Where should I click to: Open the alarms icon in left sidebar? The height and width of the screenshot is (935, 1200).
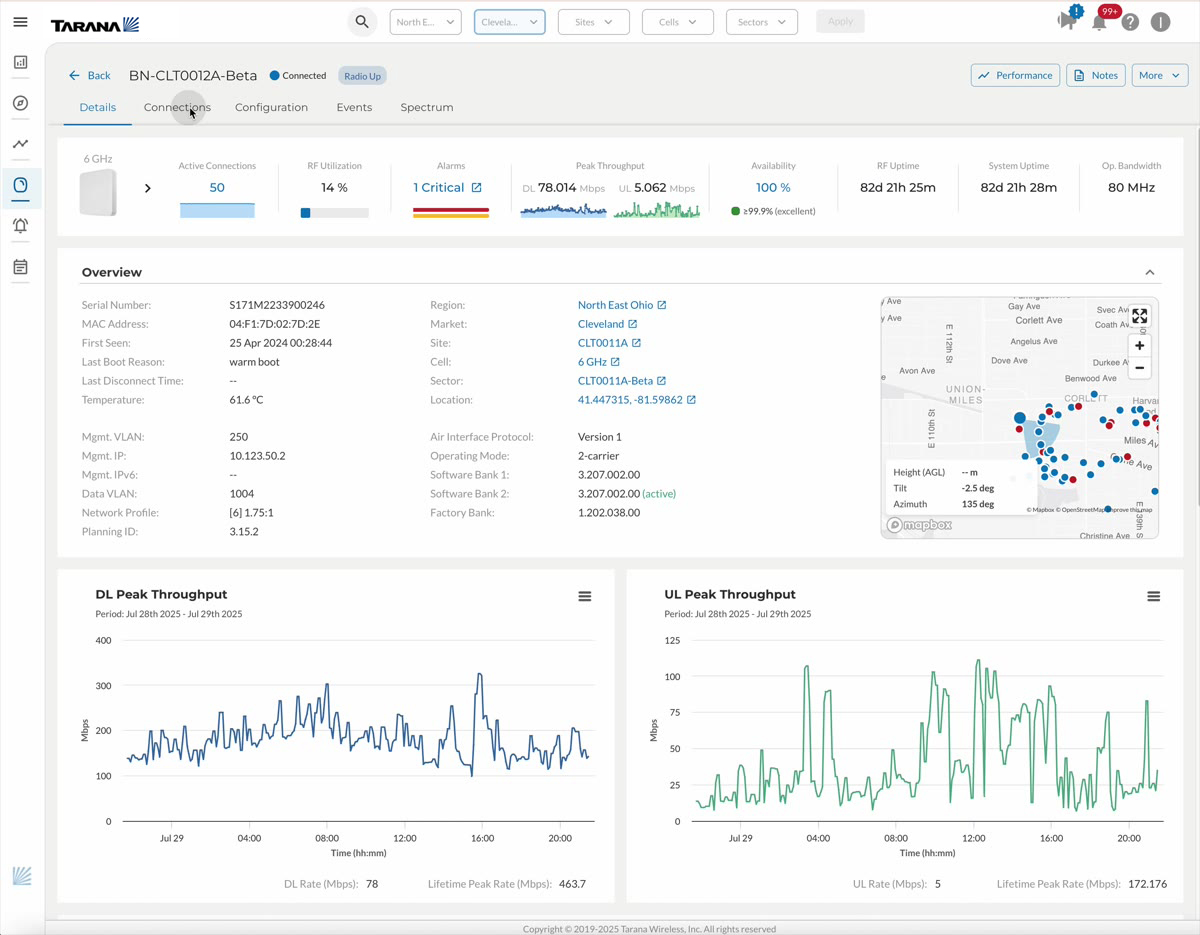pyautogui.click(x=20, y=226)
